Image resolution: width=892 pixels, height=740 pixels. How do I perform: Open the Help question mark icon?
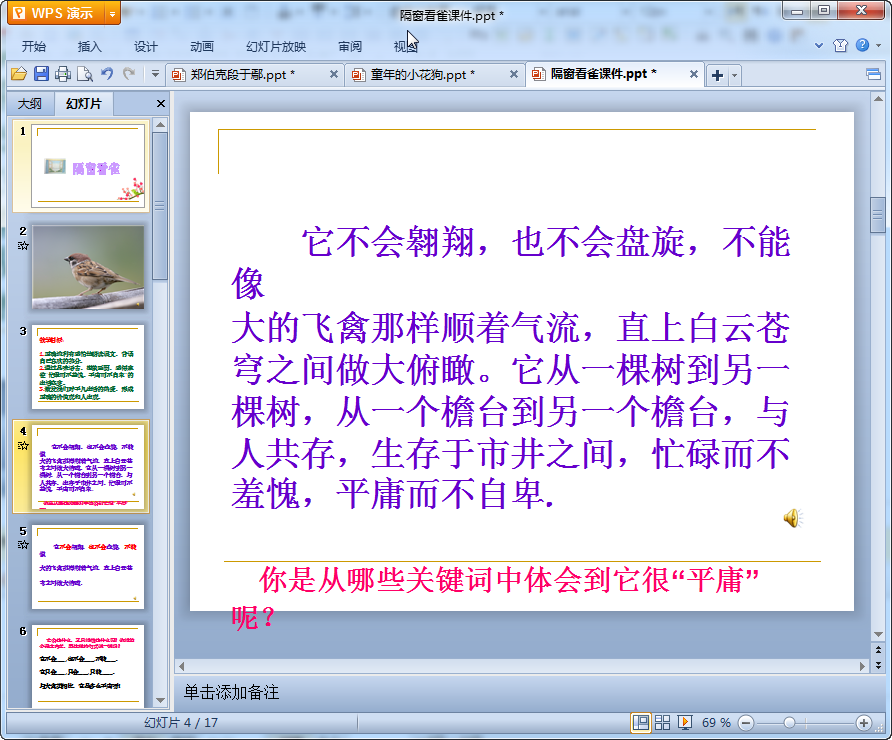coord(862,45)
